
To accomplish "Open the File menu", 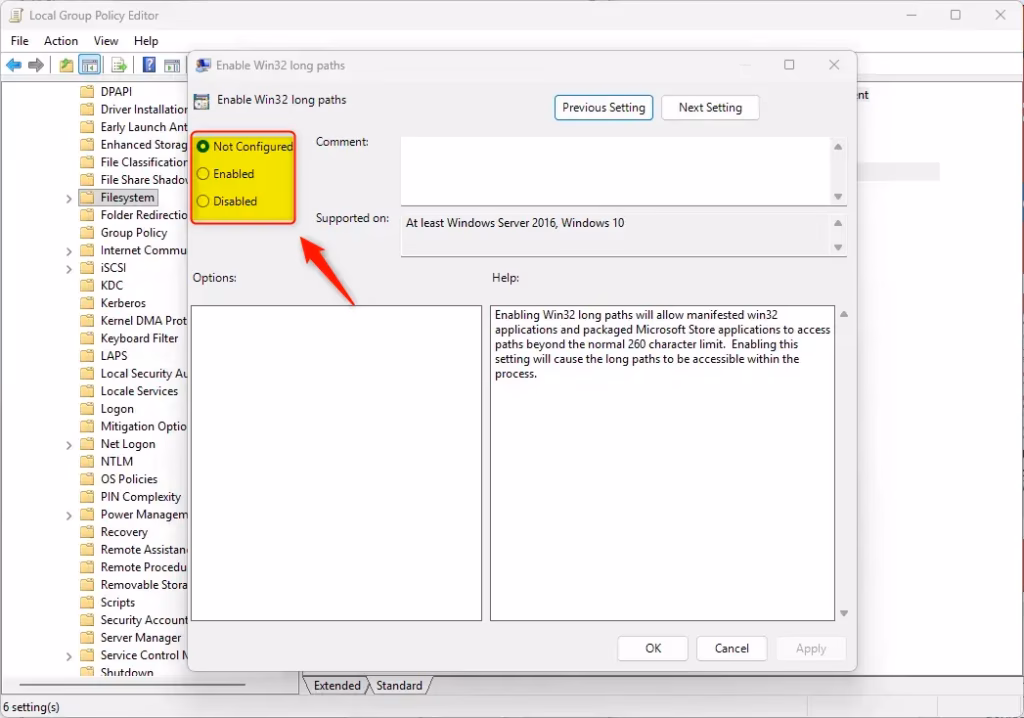I will (20, 41).
